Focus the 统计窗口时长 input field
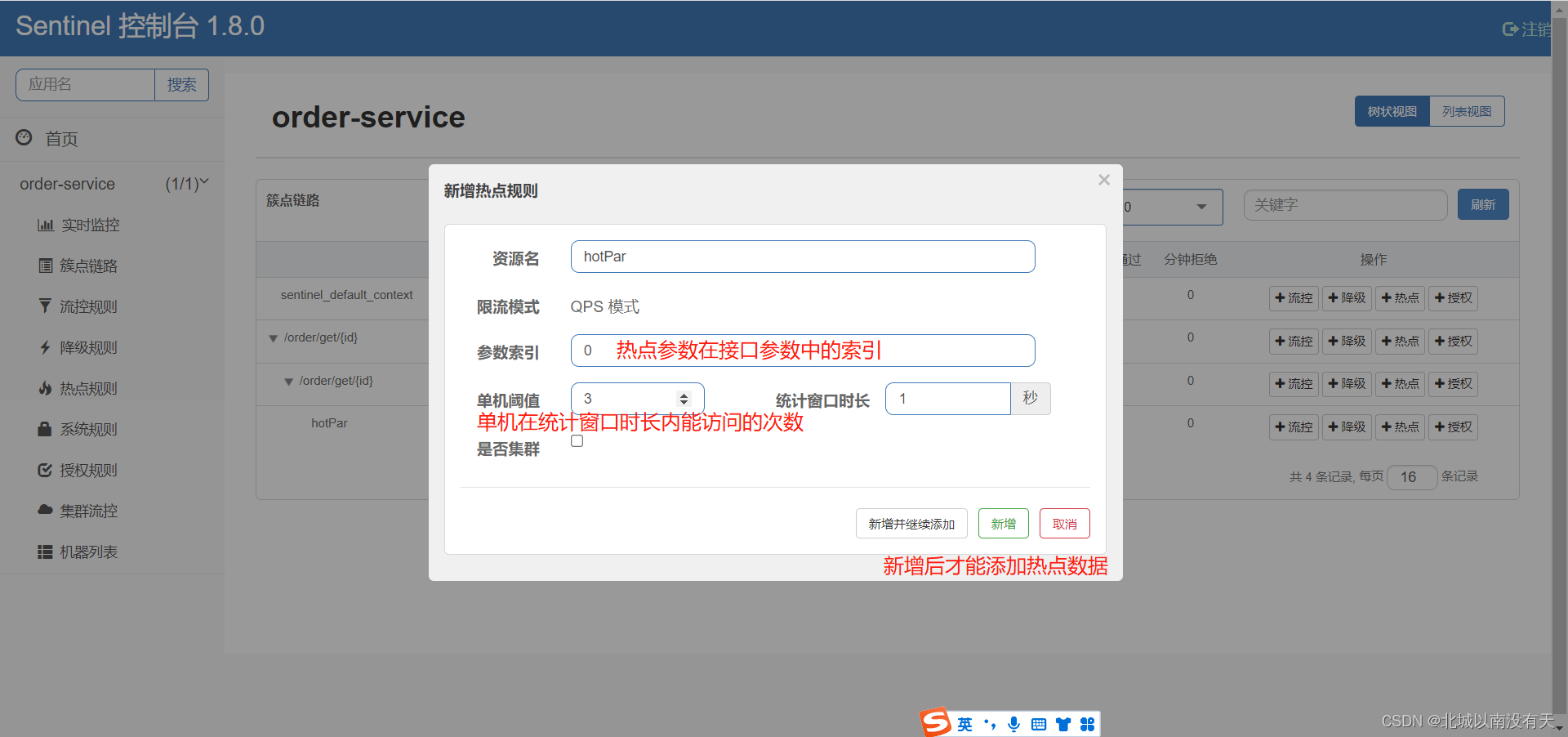 coord(947,399)
